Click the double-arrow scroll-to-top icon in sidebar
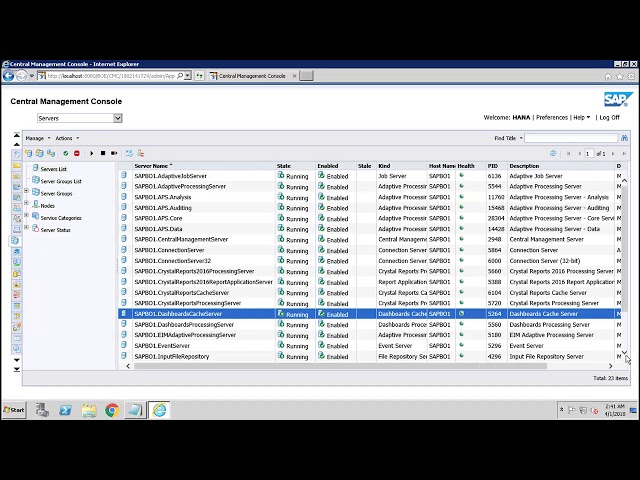 pyautogui.click(x=17, y=135)
